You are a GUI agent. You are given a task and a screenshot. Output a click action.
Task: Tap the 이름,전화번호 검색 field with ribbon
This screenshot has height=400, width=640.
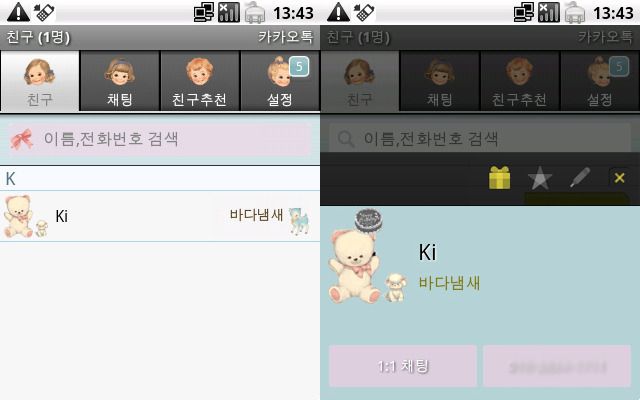(x=160, y=139)
